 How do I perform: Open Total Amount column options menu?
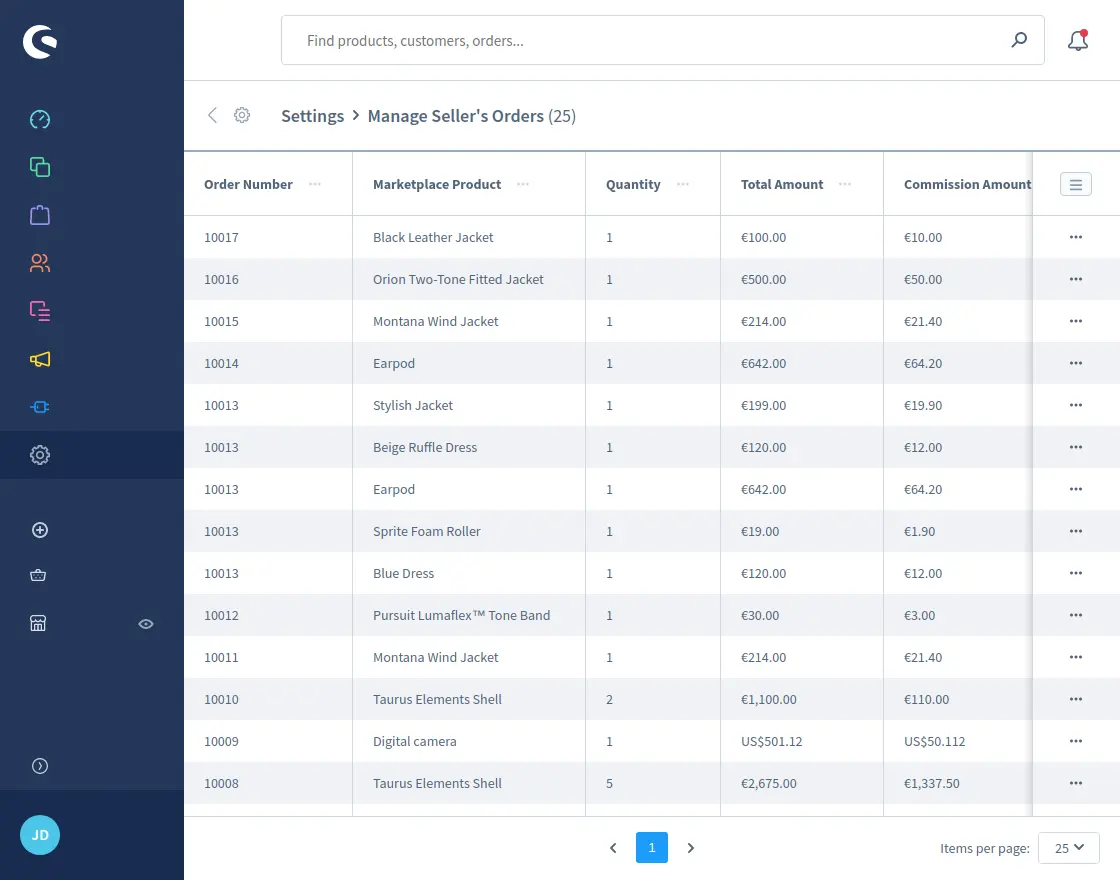[845, 184]
